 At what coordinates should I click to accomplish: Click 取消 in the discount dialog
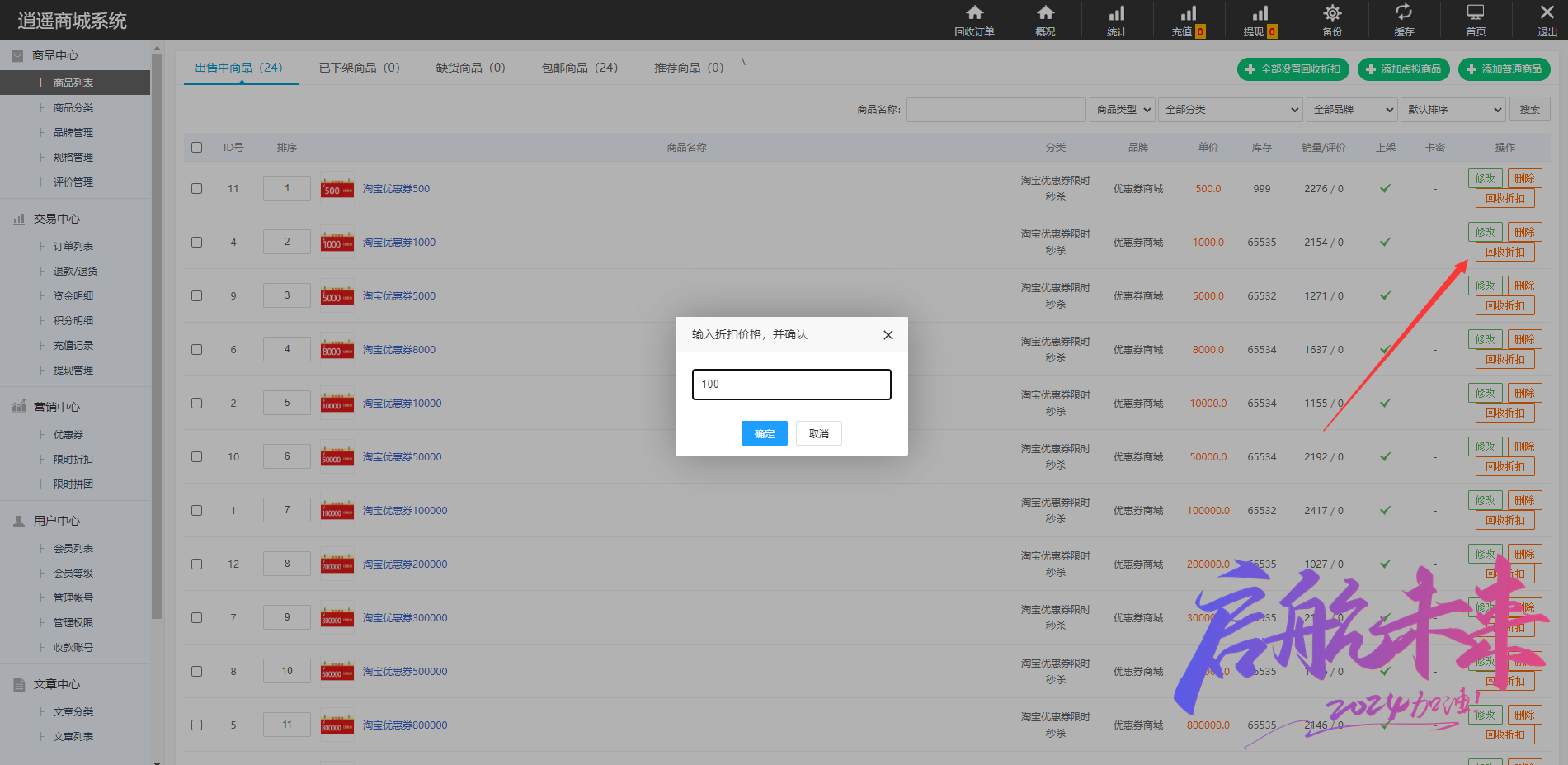pyautogui.click(x=818, y=433)
